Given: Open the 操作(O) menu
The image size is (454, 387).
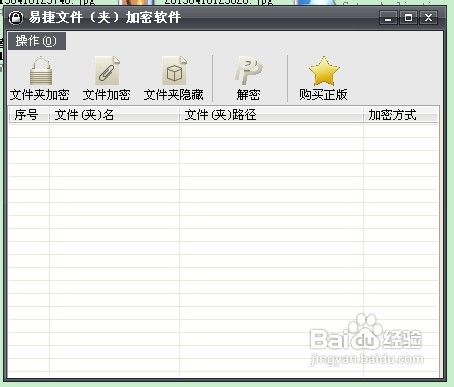Looking at the screenshot, I should click(37, 41).
